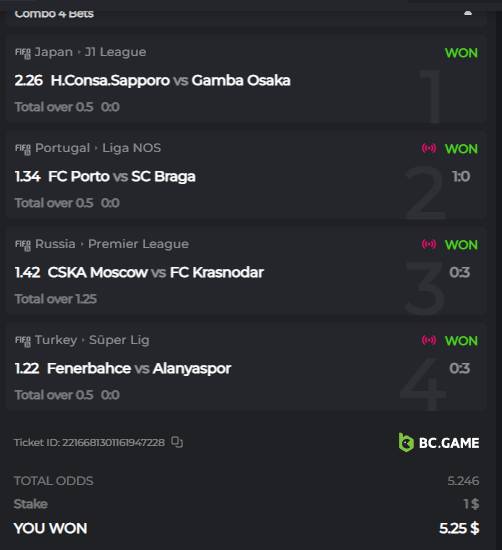The image size is (502, 550).
Task: Select H.Consa.Sapporo vs Gamba Osaka match
Action: coord(170,80)
